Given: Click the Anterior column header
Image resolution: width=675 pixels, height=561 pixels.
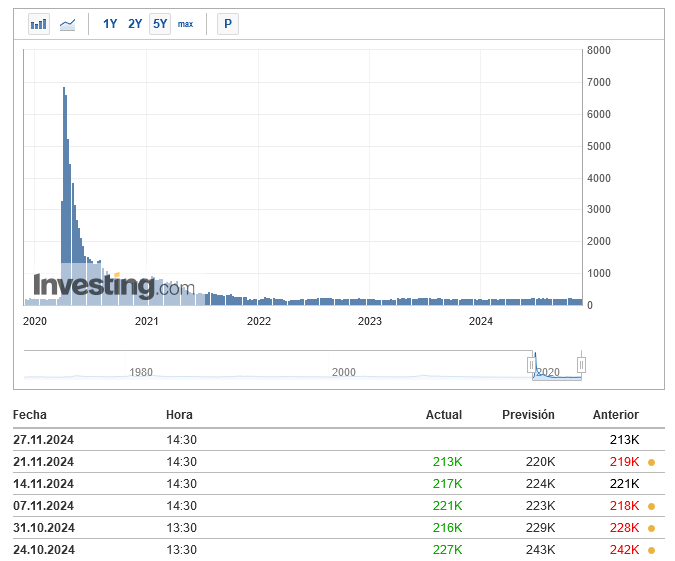Looking at the screenshot, I should [616, 415].
